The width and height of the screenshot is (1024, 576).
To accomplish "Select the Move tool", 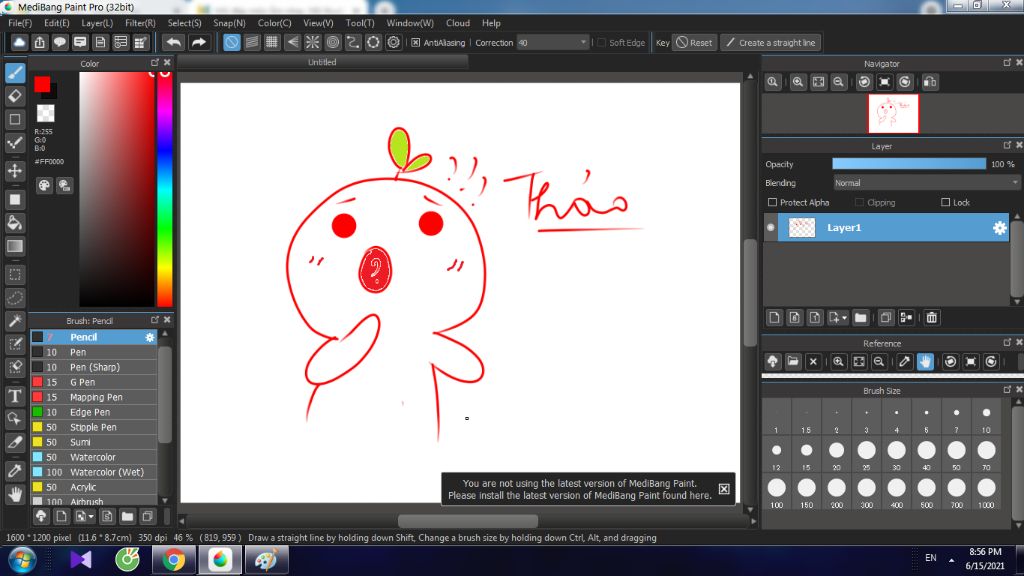I will [15, 171].
